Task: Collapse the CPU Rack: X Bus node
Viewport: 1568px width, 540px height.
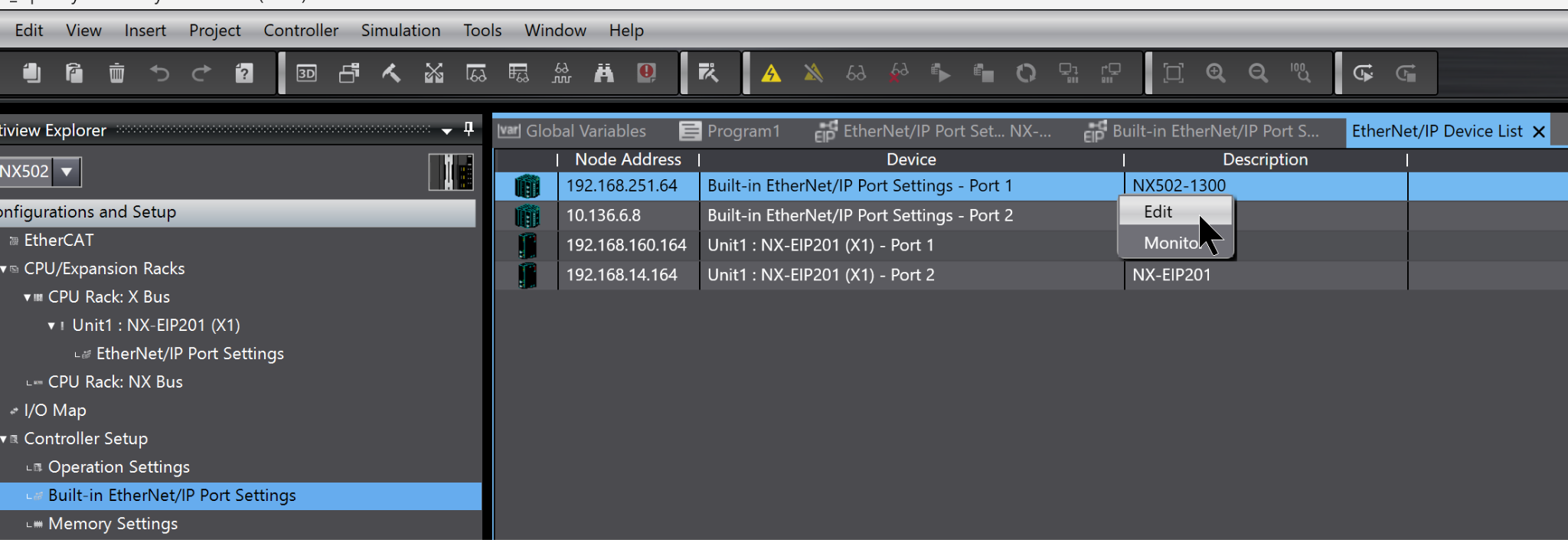Action: click(x=28, y=297)
